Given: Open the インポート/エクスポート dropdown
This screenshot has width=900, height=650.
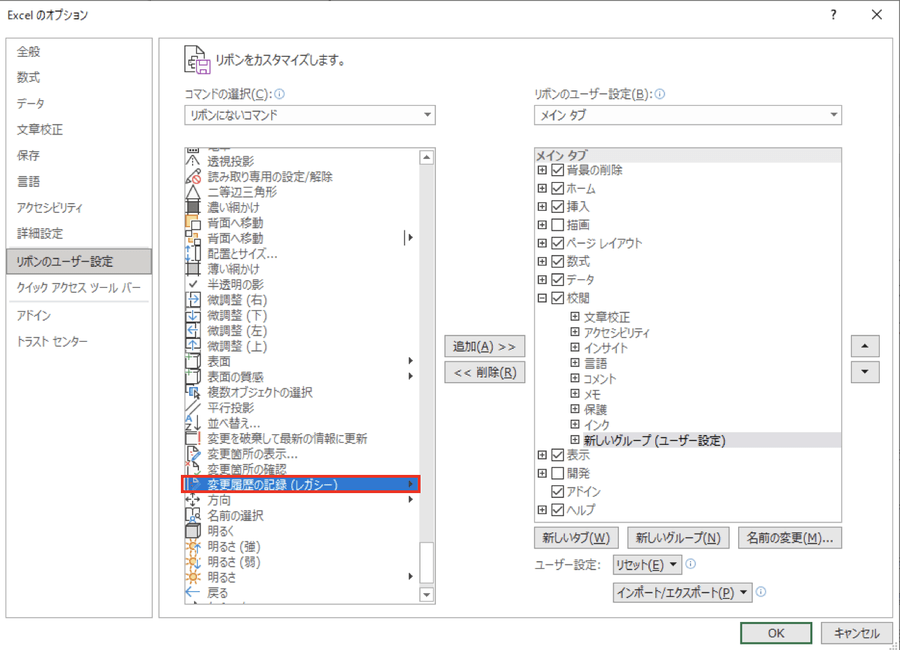Looking at the screenshot, I should point(682,592).
